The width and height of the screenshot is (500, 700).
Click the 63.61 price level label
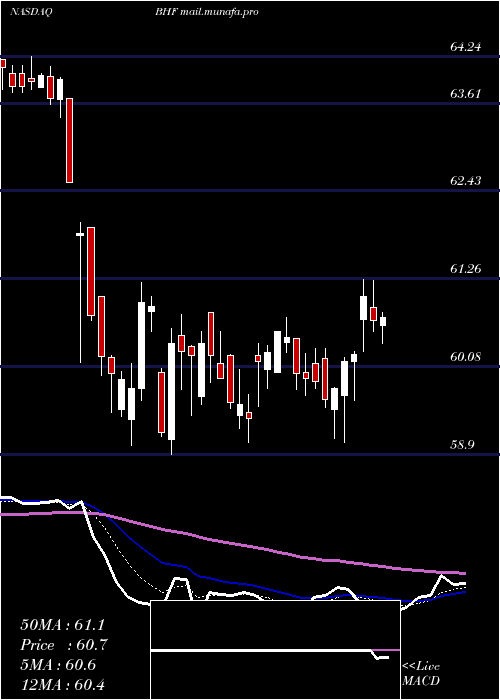pos(466,94)
